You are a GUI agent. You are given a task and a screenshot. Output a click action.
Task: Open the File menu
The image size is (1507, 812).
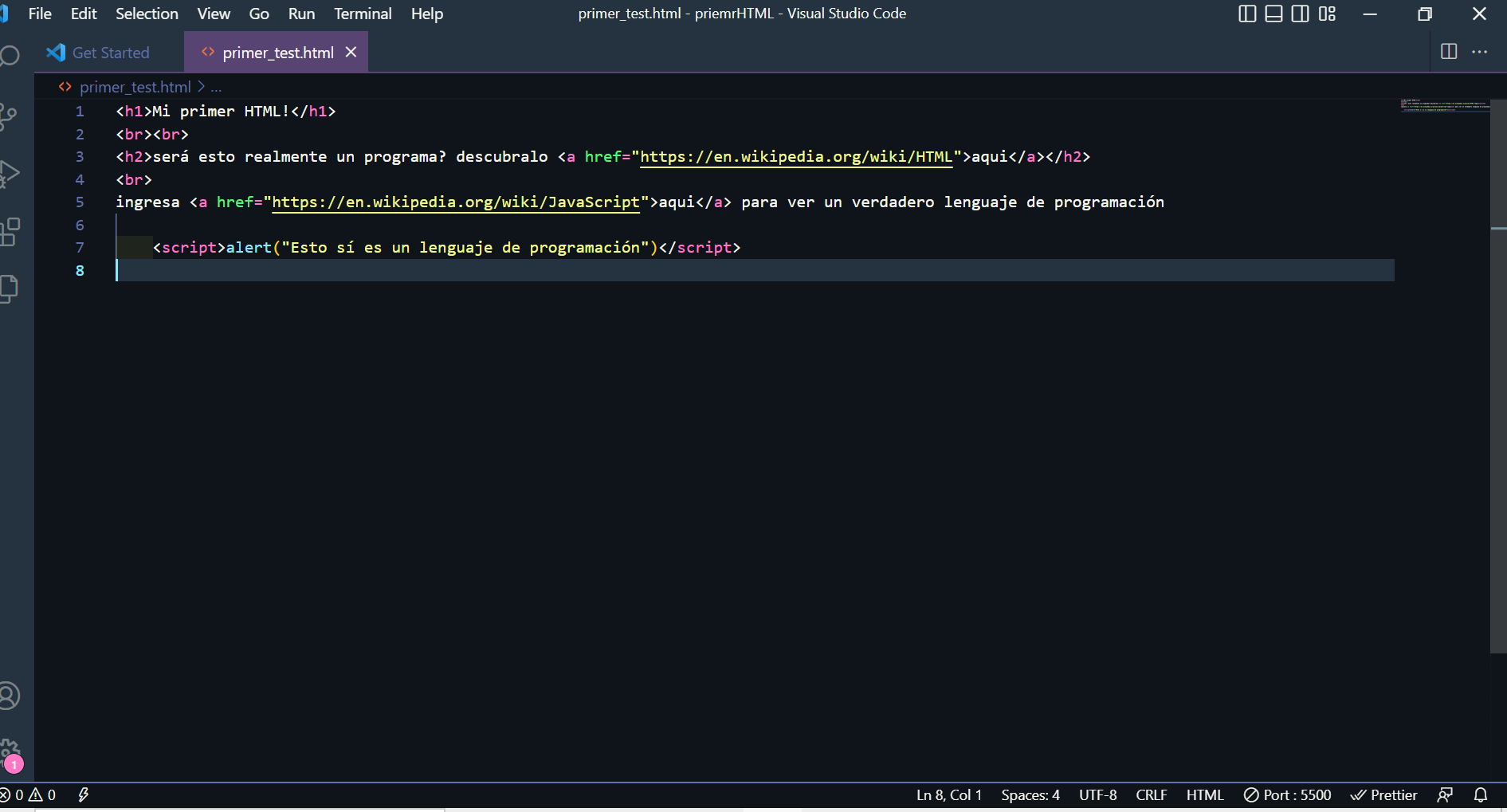pyautogui.click(x=40, y=14)
